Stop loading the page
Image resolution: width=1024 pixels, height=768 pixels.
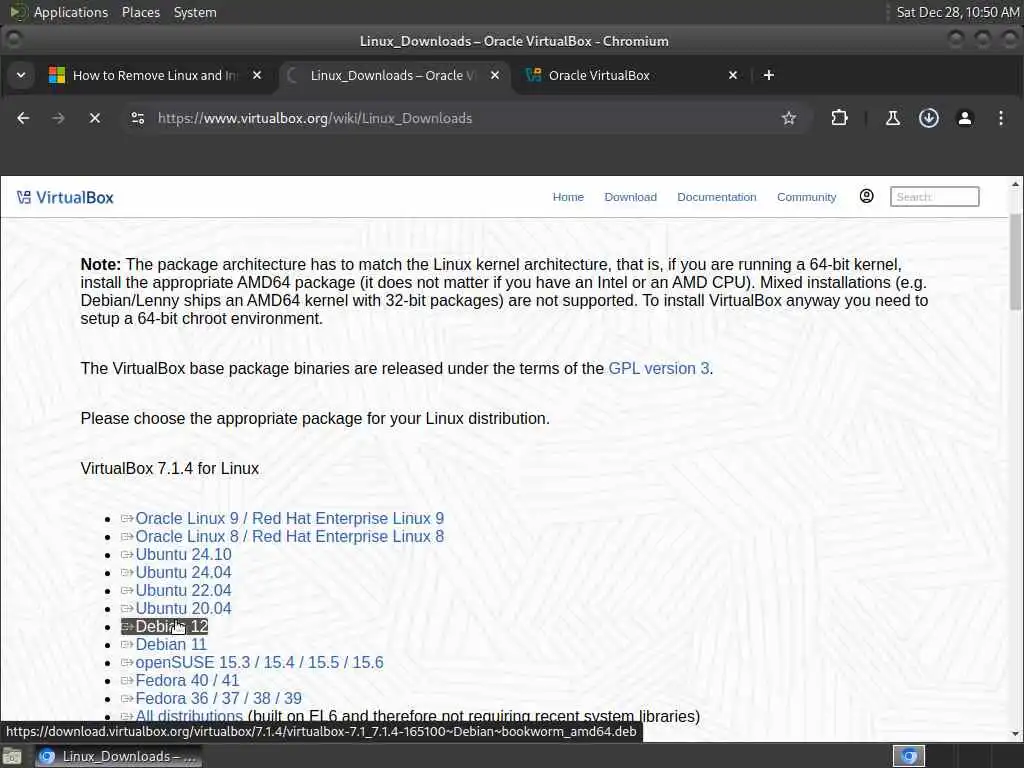click(x=95, y=118)
